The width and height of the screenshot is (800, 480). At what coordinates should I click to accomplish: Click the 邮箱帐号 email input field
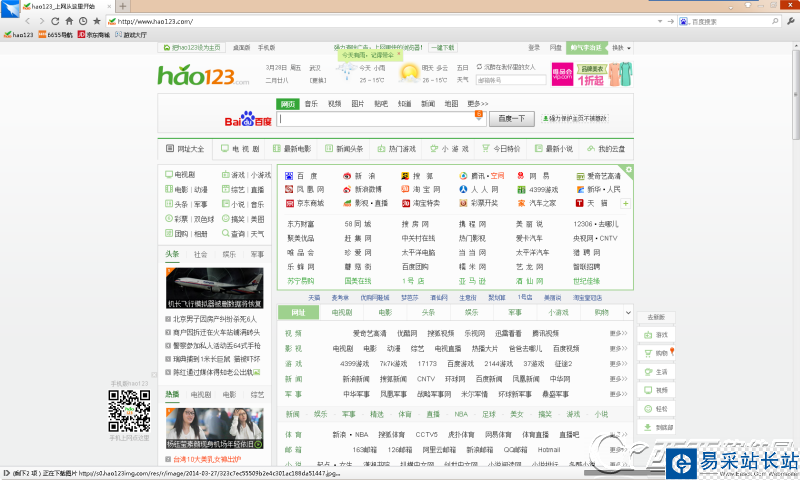click(x=511, y=80)
